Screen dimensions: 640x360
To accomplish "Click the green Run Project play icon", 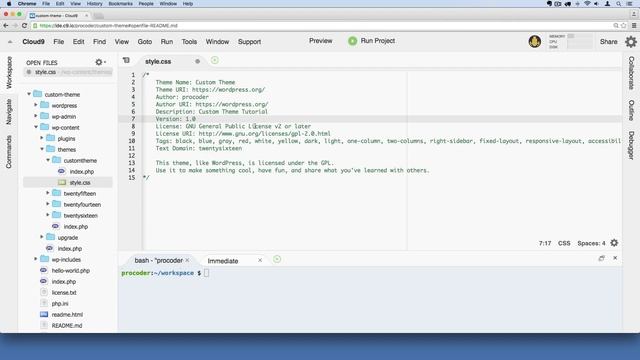I will 353,41.
